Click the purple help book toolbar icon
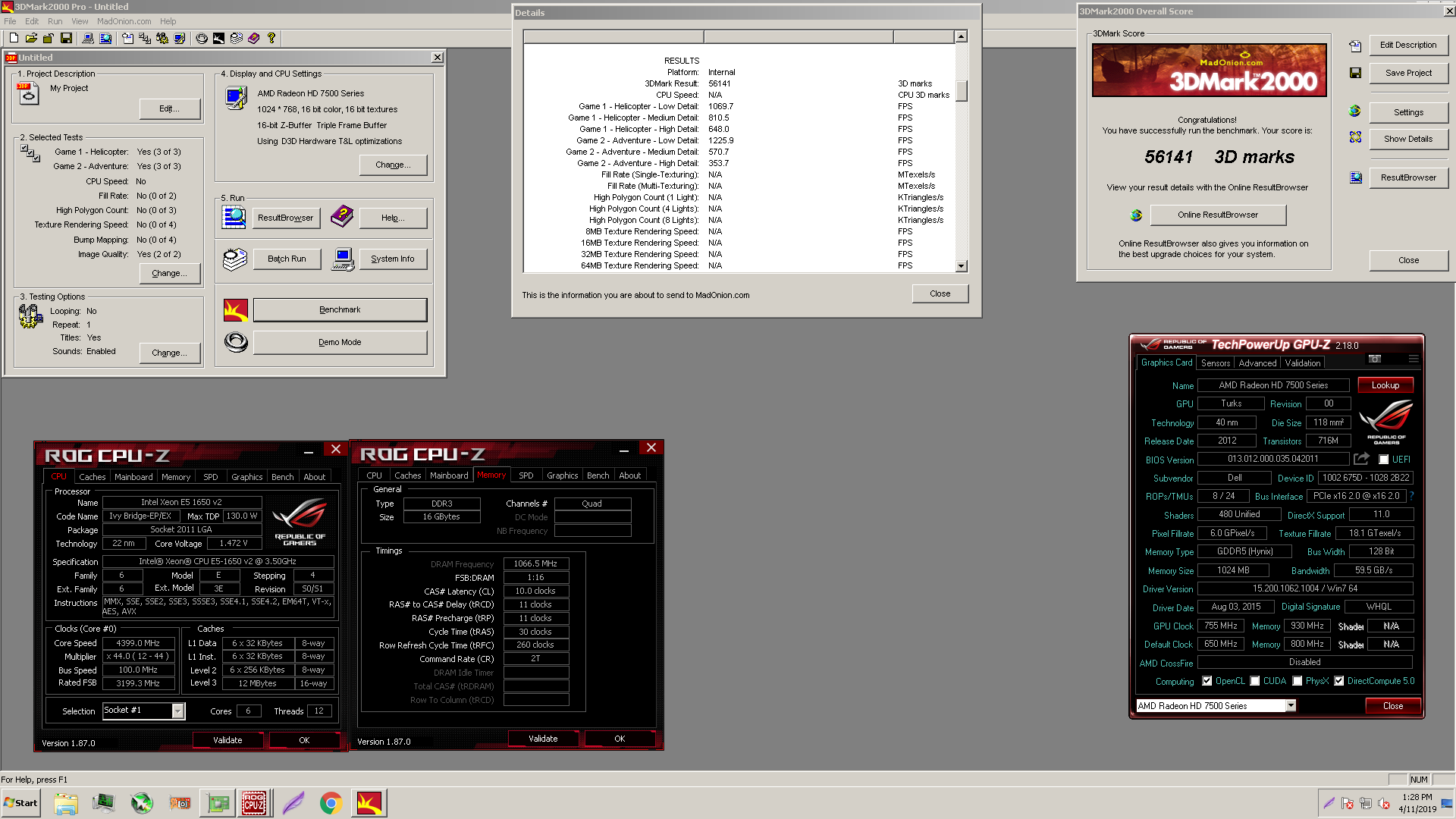 (254, 38)
